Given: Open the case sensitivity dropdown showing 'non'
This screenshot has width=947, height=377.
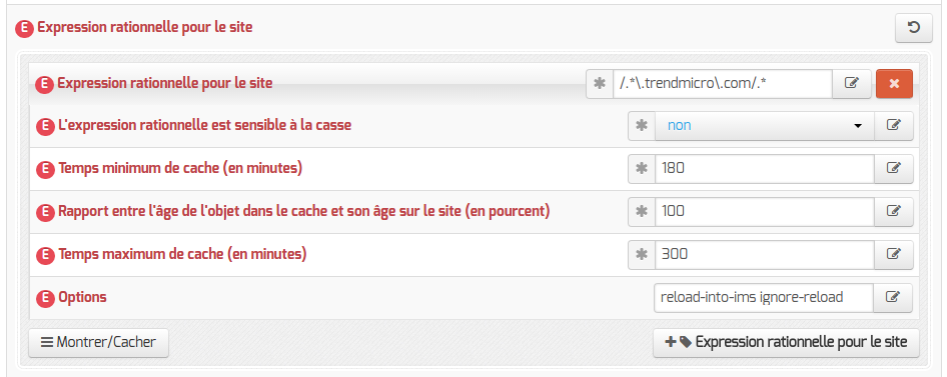Looking at the screenshot, I should (765, 126).
